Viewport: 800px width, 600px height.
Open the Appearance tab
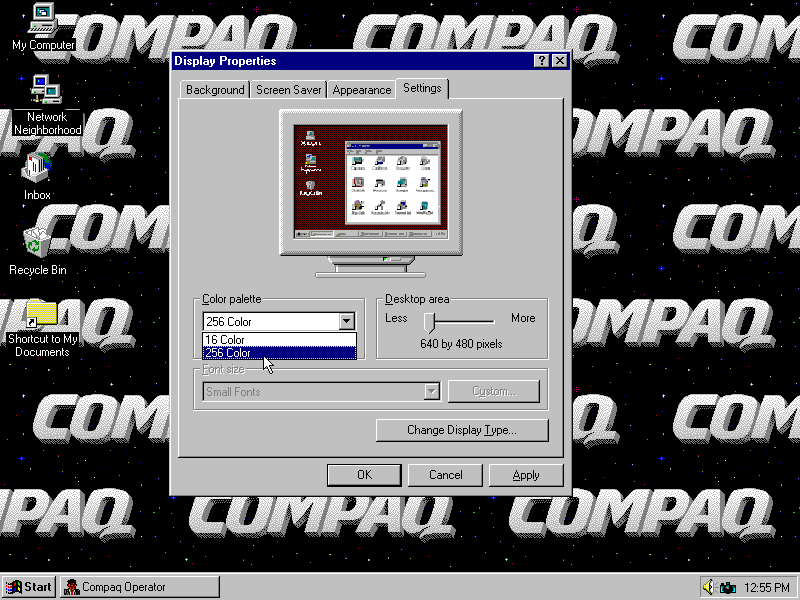362,90
